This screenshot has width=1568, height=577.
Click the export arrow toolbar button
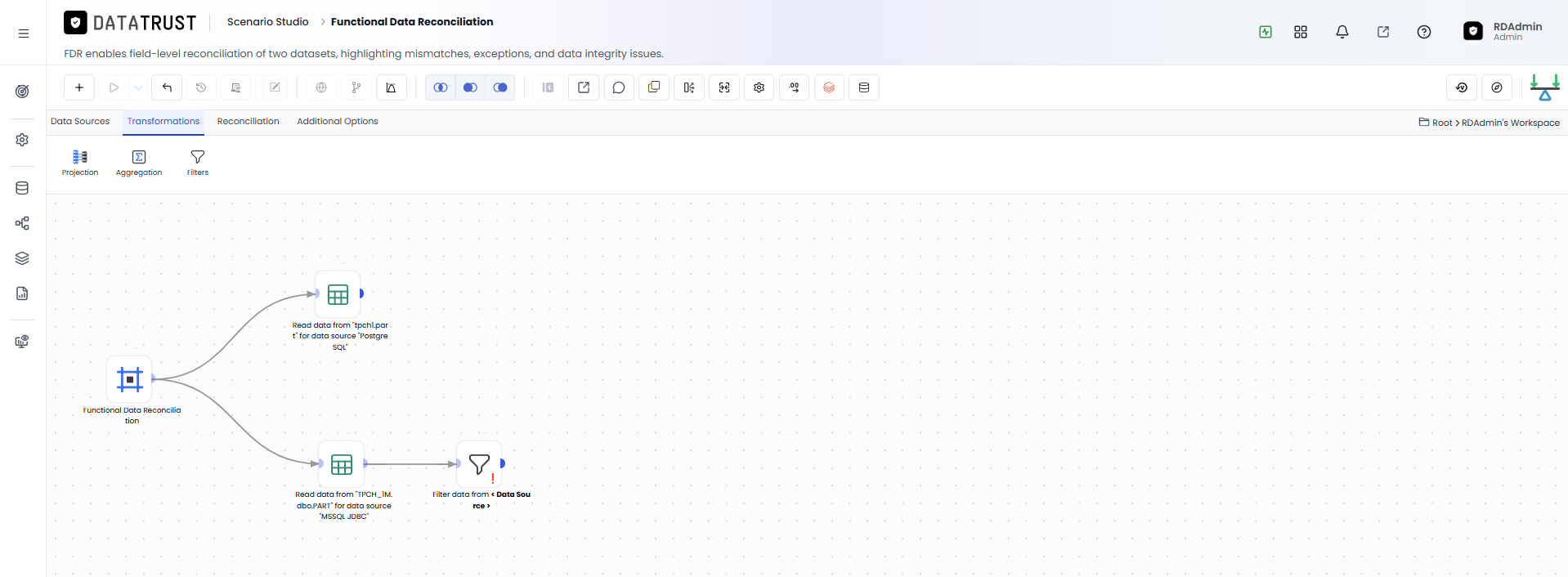point(584,87)
